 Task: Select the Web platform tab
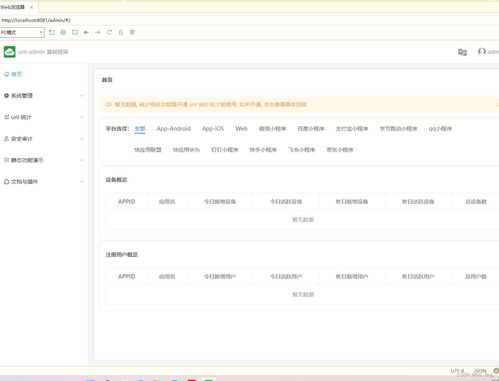click(241, 129)
